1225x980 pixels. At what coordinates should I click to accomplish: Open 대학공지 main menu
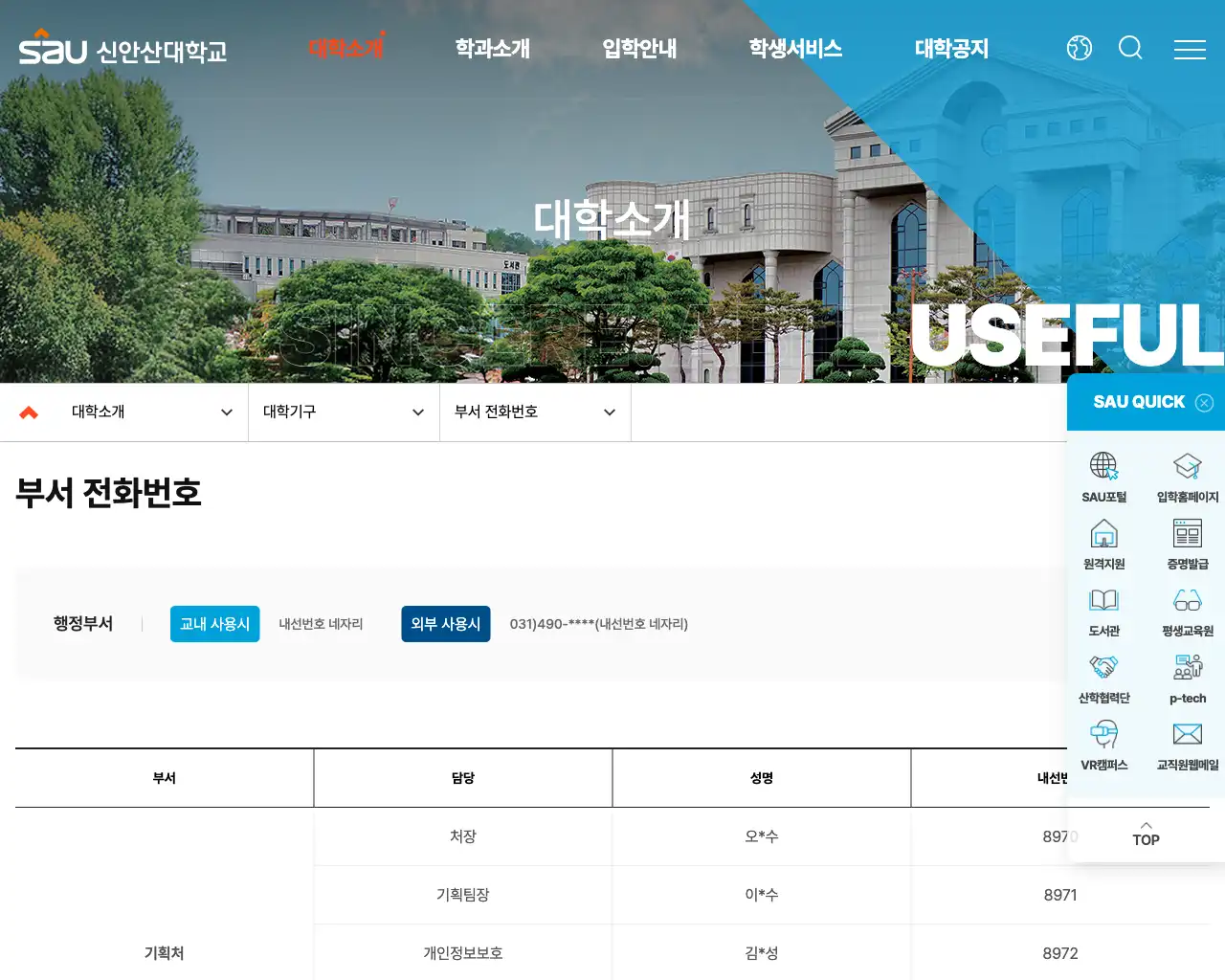(x=951, y=48)
